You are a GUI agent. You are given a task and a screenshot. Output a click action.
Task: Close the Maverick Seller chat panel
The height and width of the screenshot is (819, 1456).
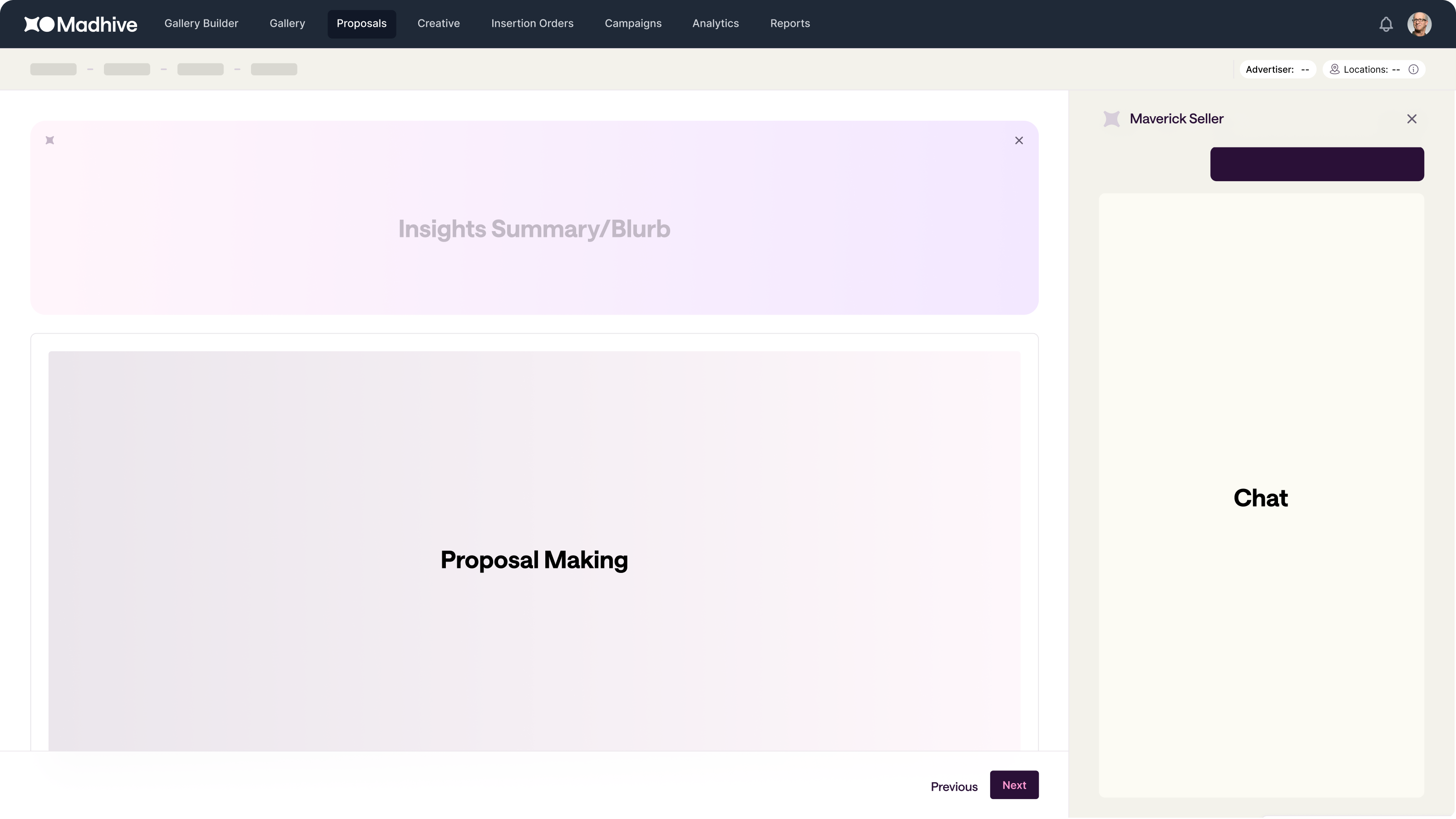coord(1412,118)
